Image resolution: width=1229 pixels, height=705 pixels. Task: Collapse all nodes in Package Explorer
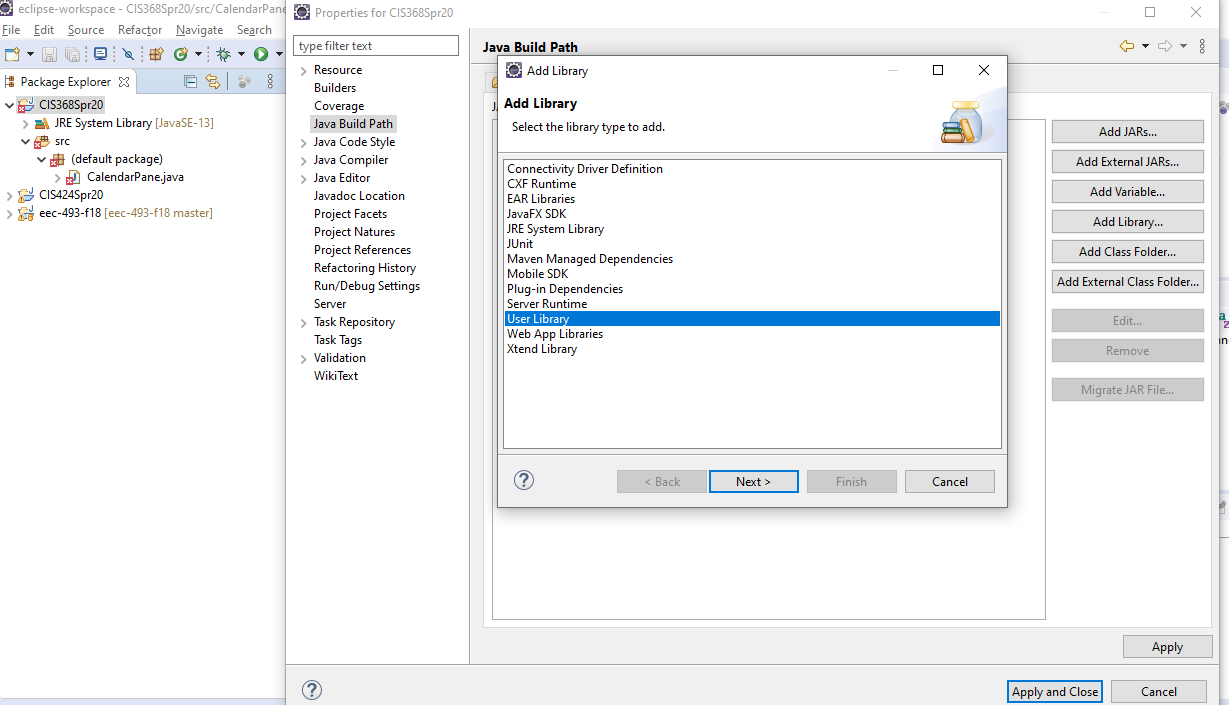pos(190,81)
